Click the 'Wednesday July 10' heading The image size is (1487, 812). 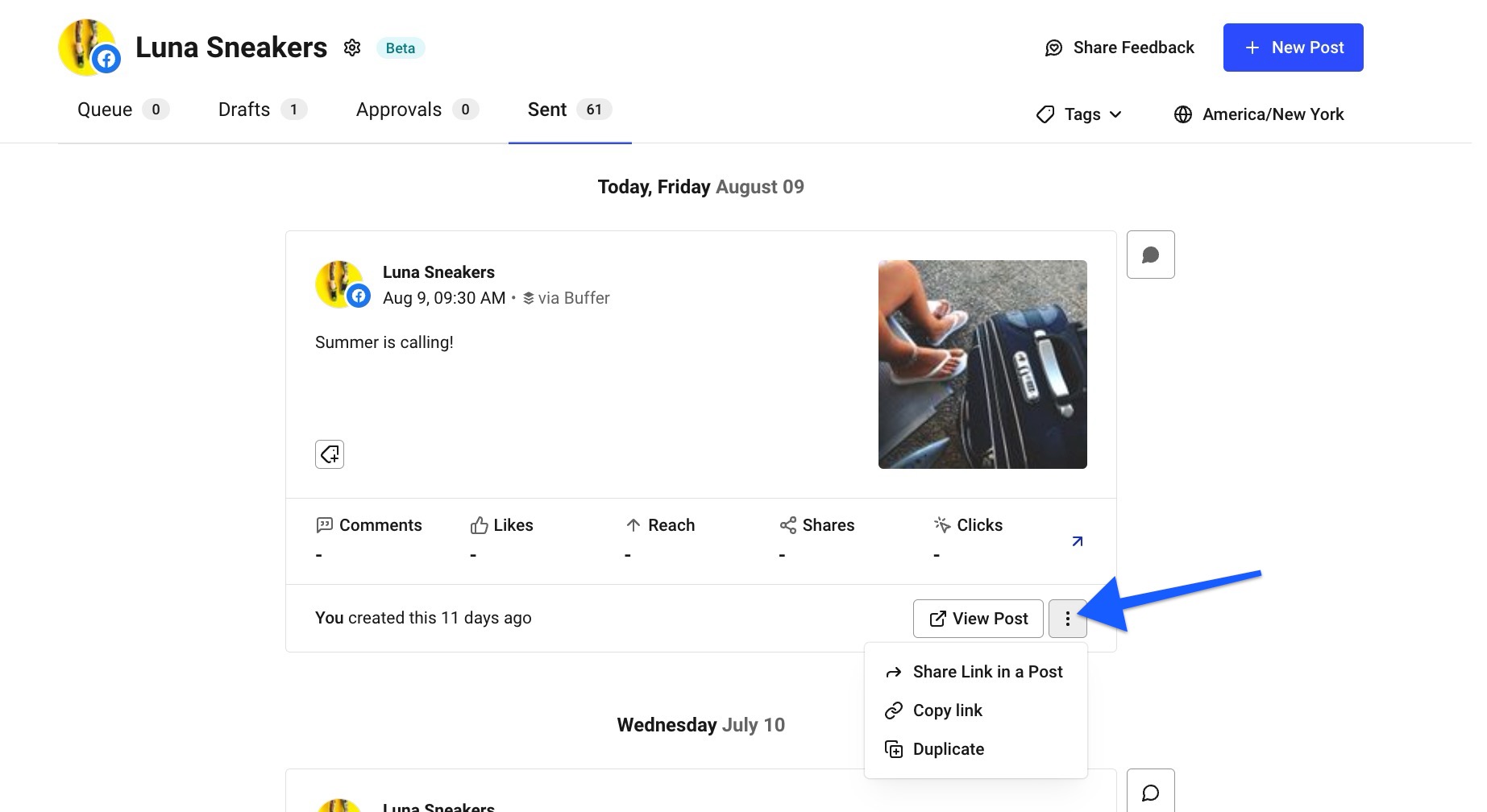(x=700, y=725)
